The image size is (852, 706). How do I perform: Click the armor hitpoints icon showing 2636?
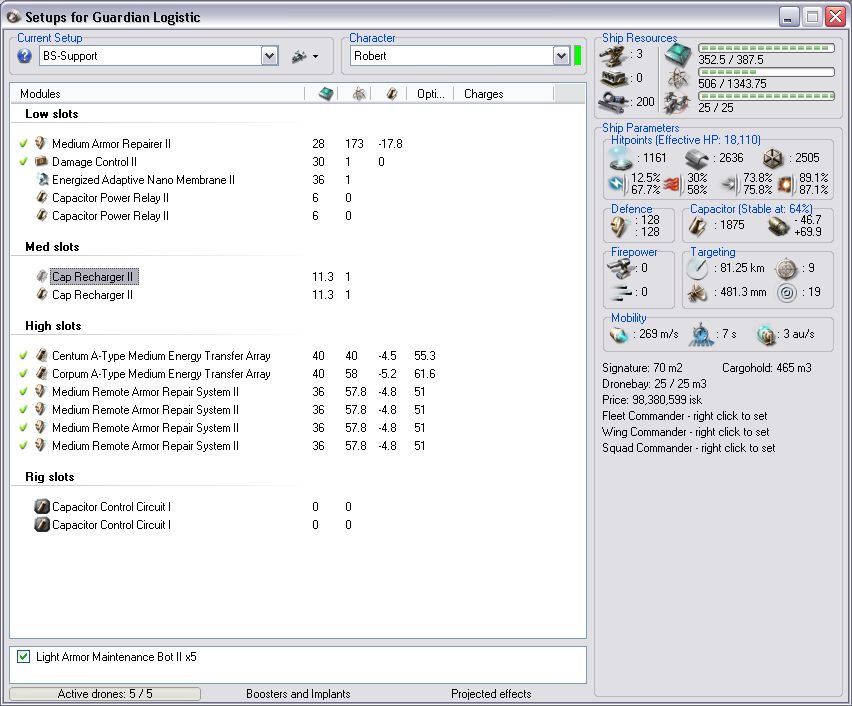[697, 158]
